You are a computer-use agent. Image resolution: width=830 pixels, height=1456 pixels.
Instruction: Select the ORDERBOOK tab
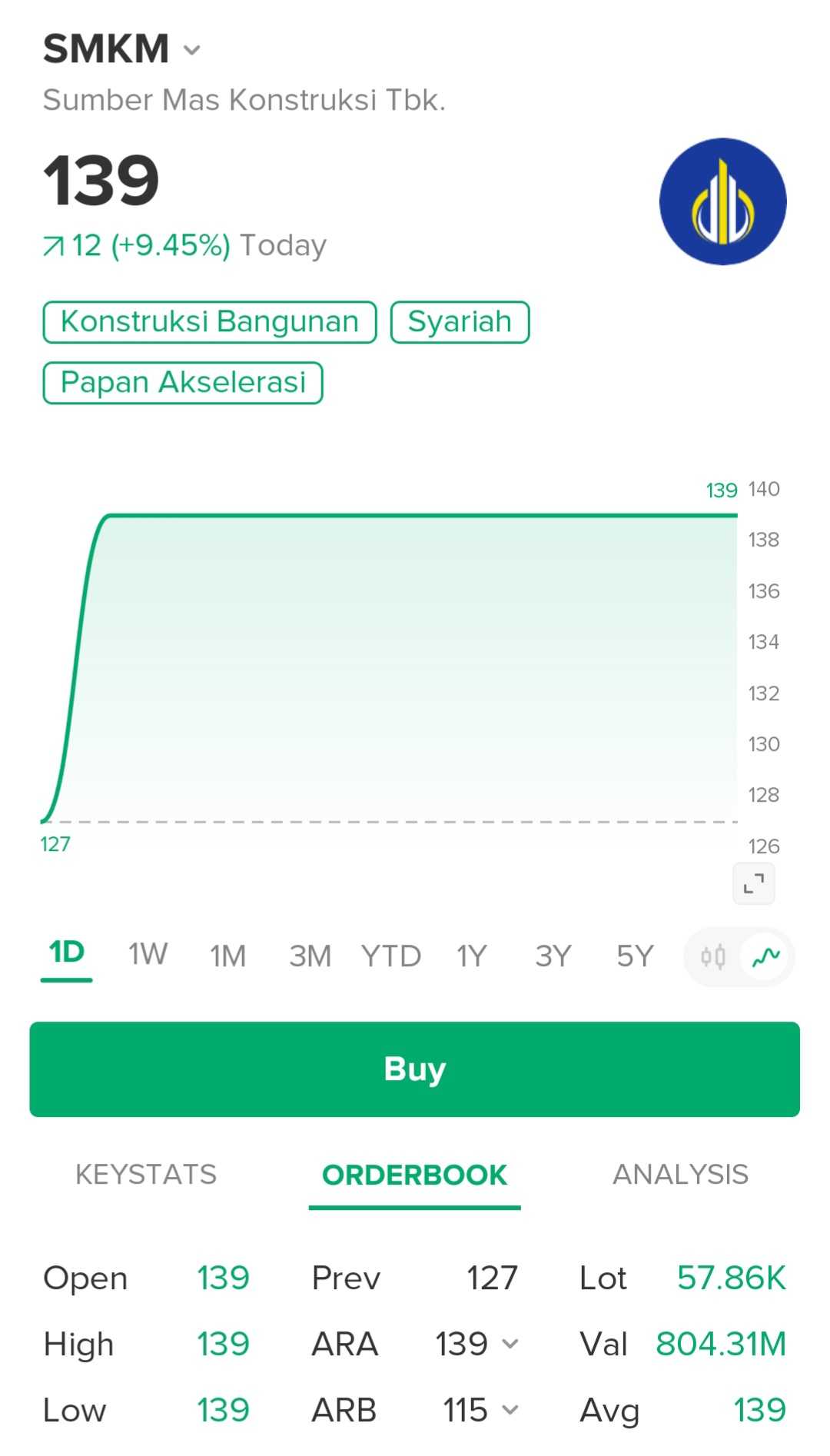pyautogui.click(x=414, y=1175)
